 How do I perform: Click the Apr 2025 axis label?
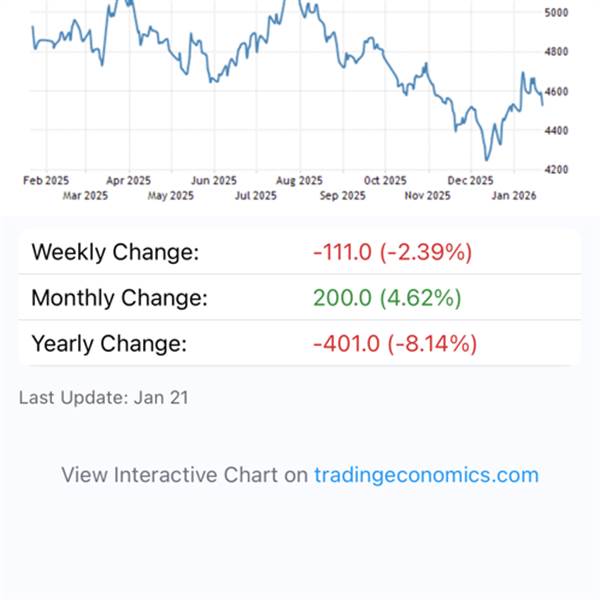[x=128, y=181]
